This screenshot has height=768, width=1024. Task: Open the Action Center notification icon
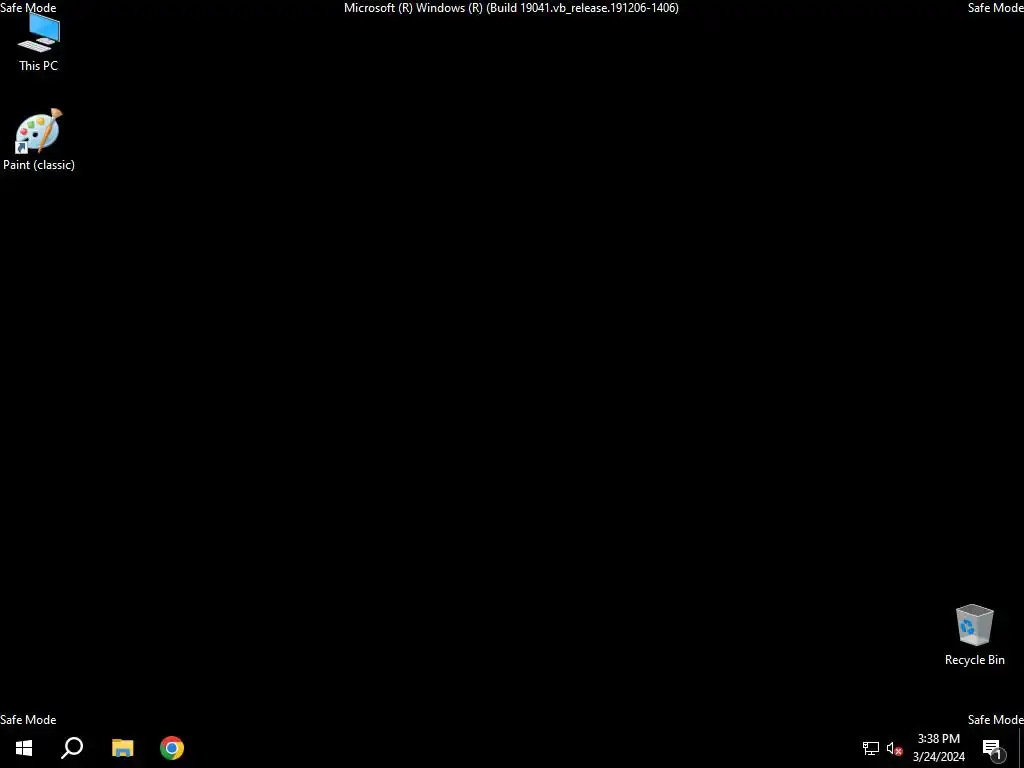click(x=994, y=748)
